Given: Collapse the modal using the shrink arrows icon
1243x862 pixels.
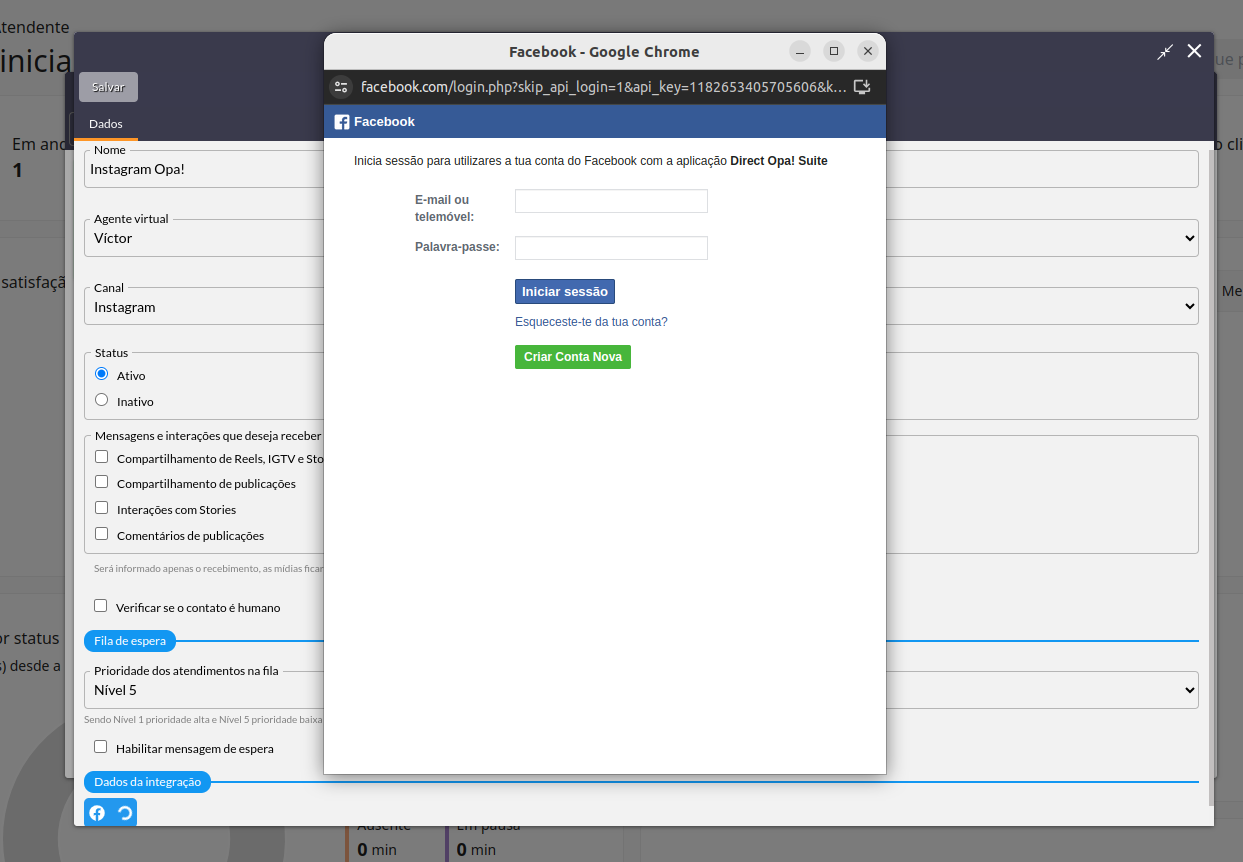Looking at the screenshot, I should pos(1164,52).
